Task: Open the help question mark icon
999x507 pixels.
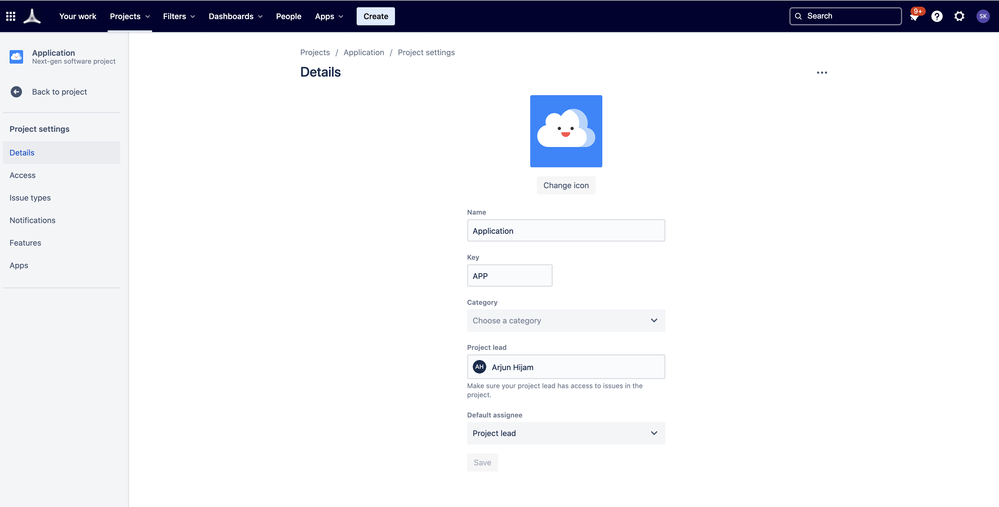Action: tap(937, 16)
